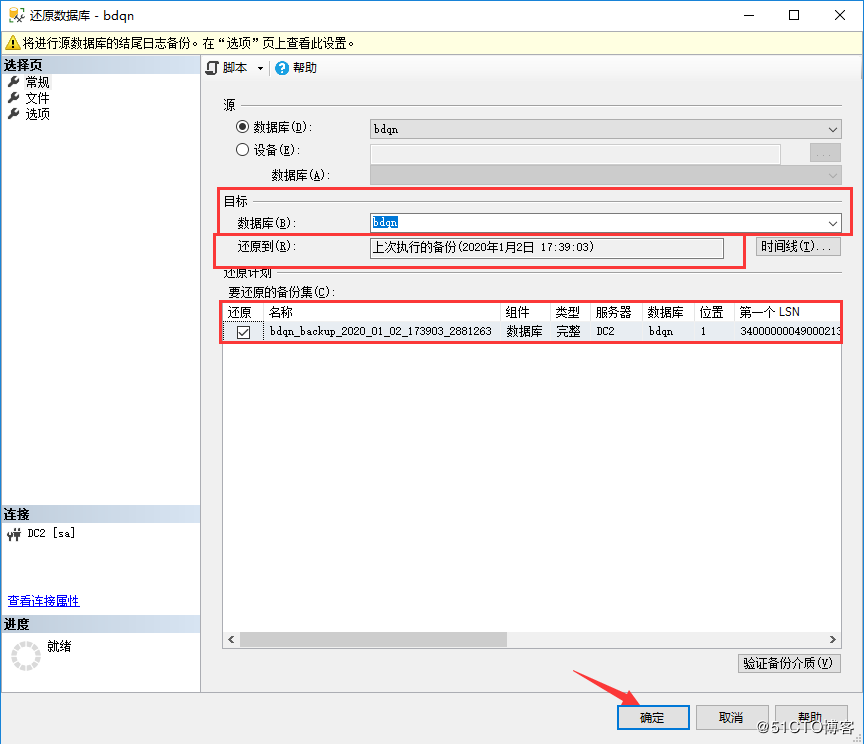Click the horizontal scrollbar thumb

(373, 639)
